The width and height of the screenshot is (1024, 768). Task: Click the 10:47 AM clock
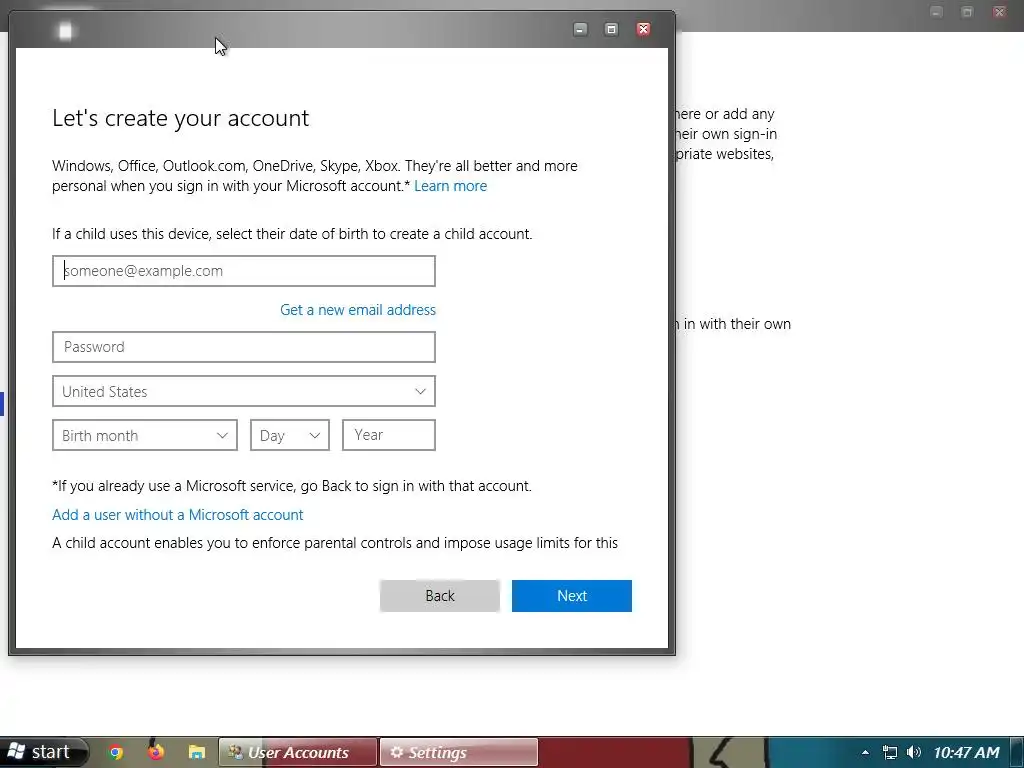(x=967, y=752)
